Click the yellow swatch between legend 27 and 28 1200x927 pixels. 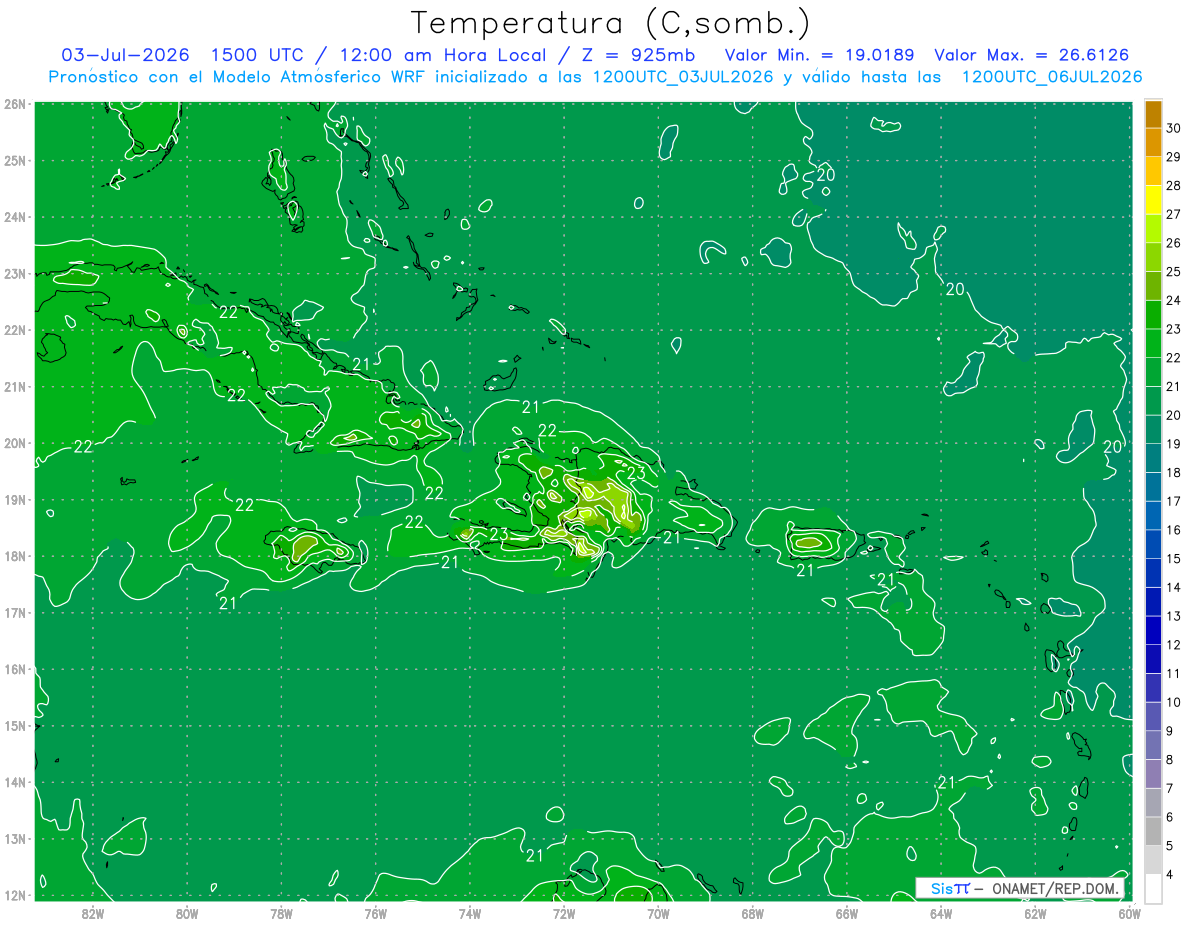pyautogui.click(x=1153, y=200)
